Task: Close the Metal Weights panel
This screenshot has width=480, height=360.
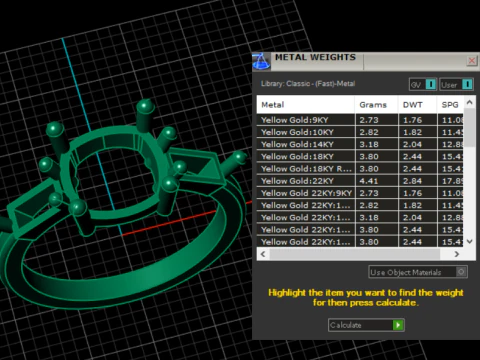Action: coord(472,61)
